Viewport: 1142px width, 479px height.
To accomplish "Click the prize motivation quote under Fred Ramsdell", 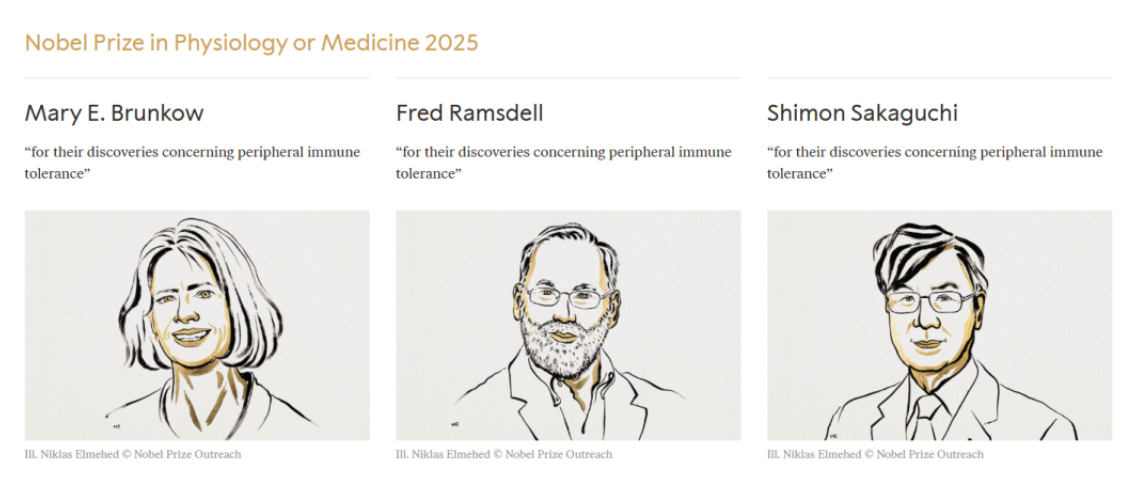I will pos(563,162).
